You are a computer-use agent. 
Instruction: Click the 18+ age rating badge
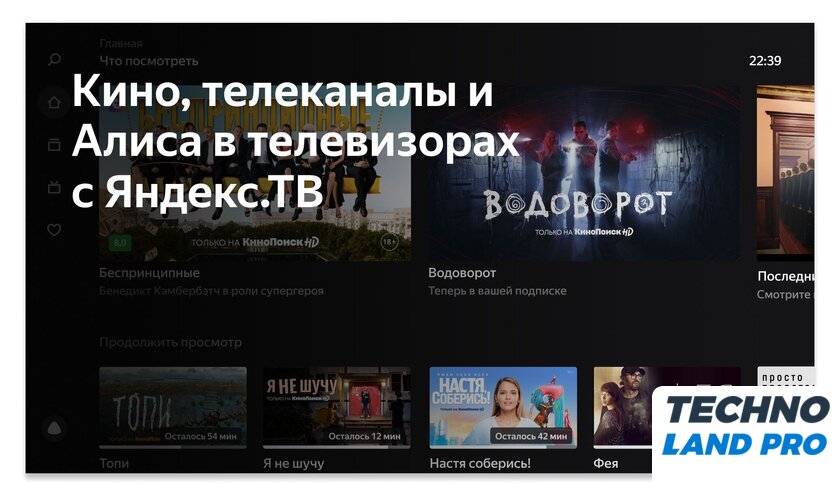click(390, 242)
